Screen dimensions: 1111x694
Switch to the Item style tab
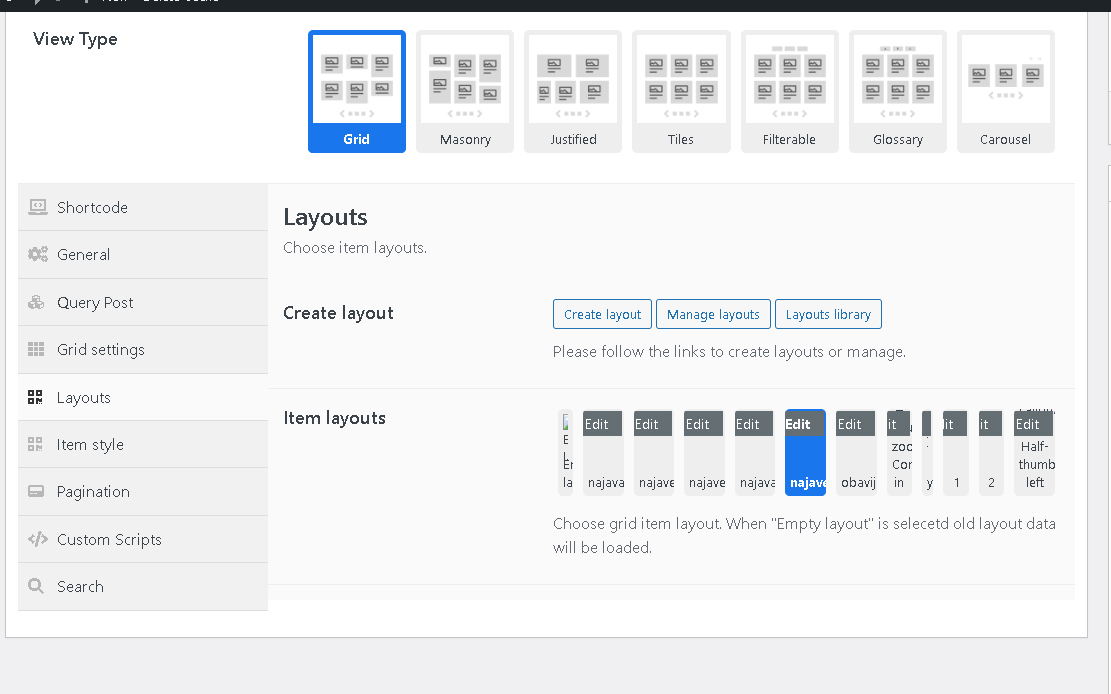click(x=90, y=445)
